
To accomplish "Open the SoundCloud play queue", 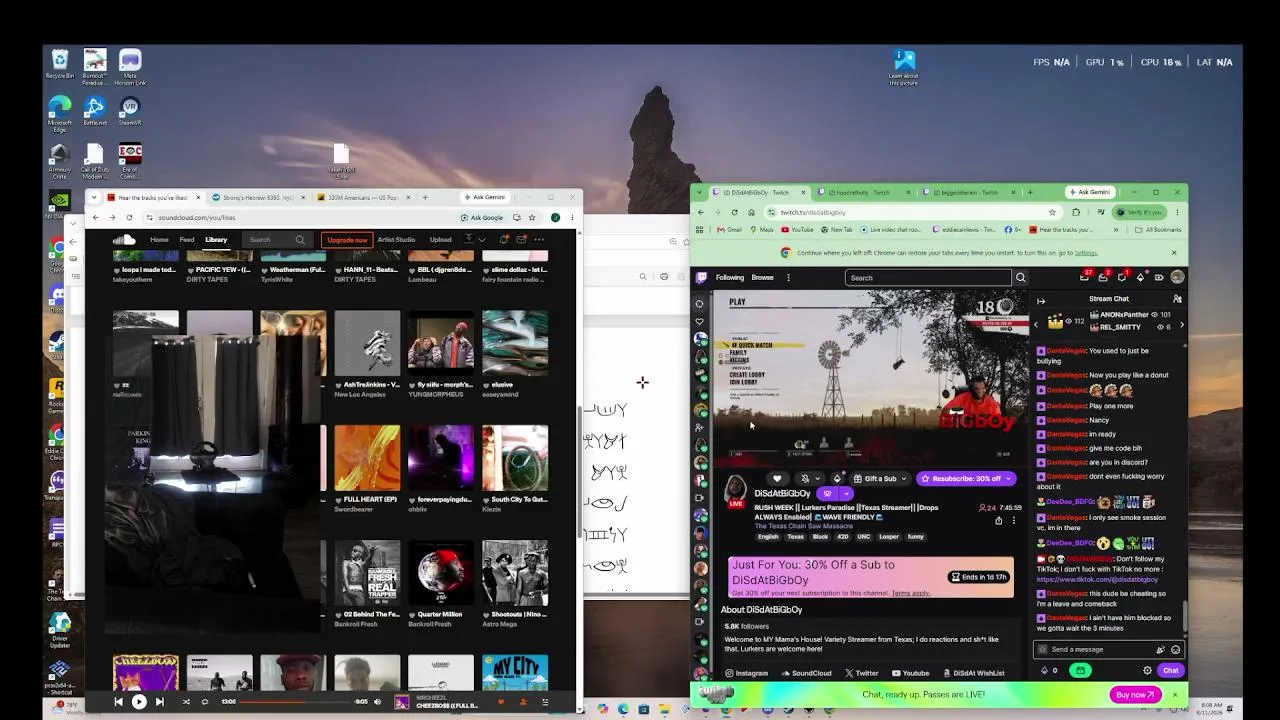I will point(545,702).
